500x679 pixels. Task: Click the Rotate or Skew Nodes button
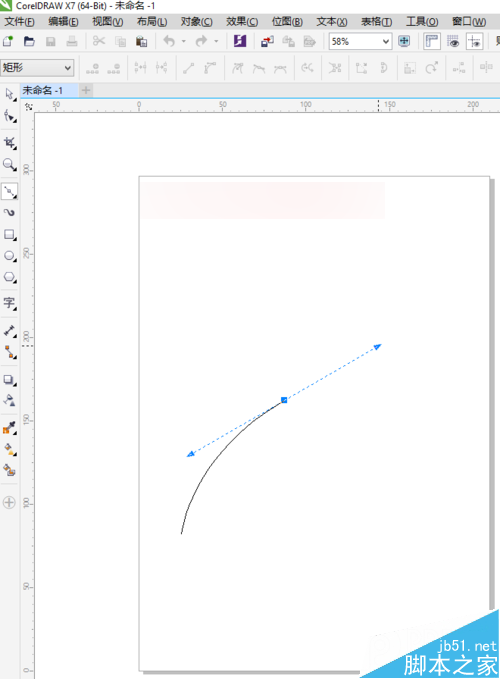click(431, 68)
